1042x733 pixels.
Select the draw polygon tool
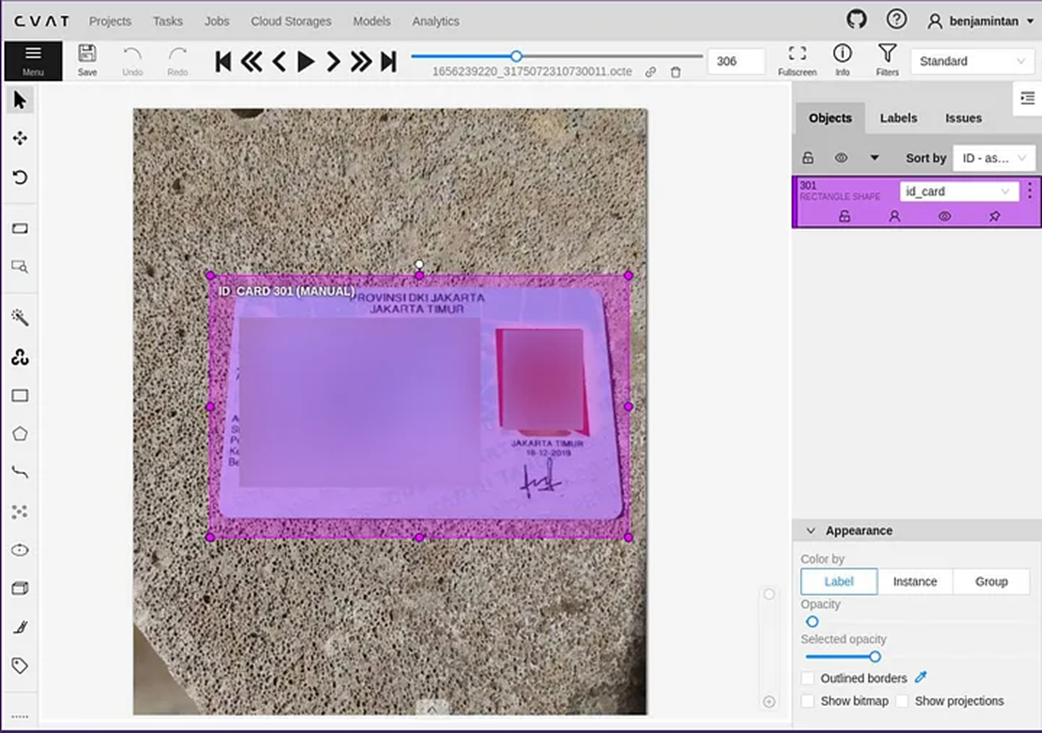pos(19,434)
